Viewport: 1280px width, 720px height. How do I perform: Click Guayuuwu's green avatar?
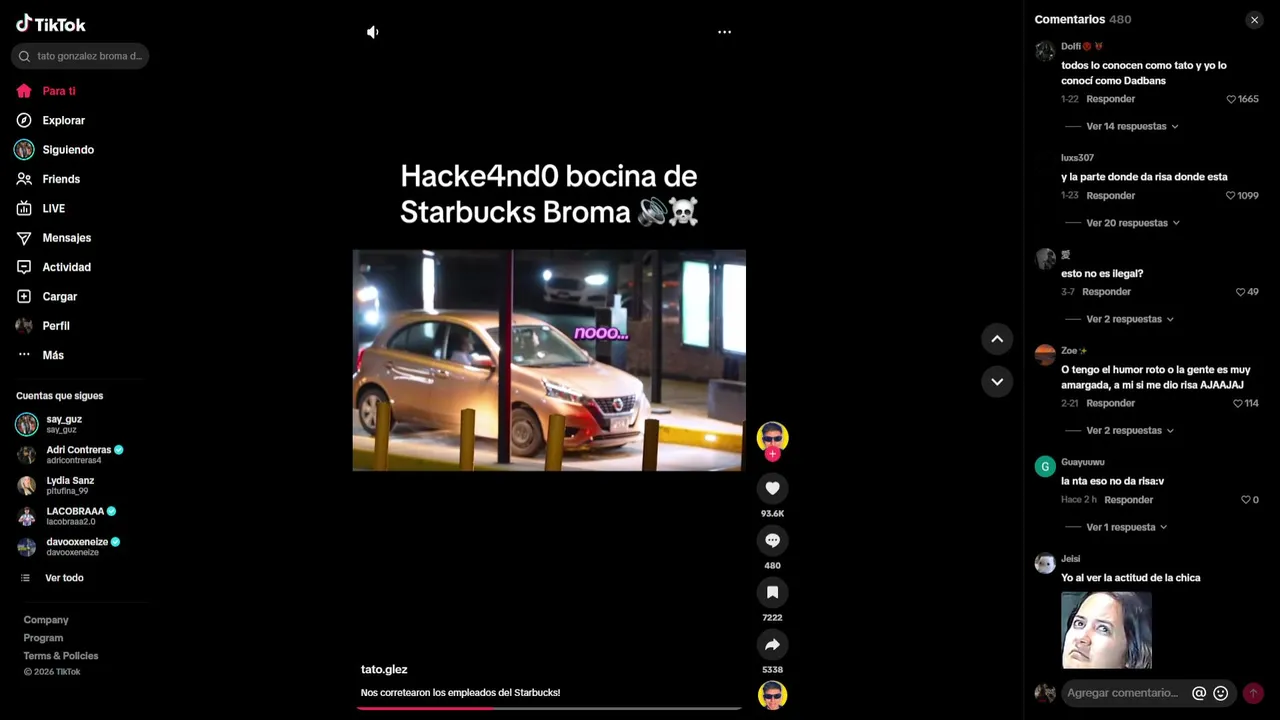pos(1045,466)
